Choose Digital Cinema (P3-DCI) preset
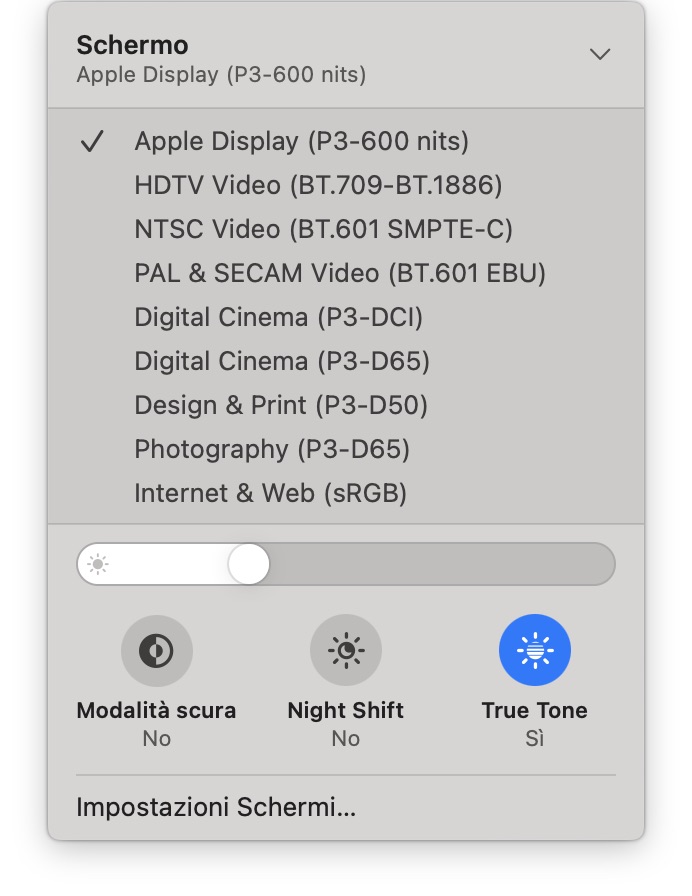Screen dimensions: 692x896 coord(279,317)
